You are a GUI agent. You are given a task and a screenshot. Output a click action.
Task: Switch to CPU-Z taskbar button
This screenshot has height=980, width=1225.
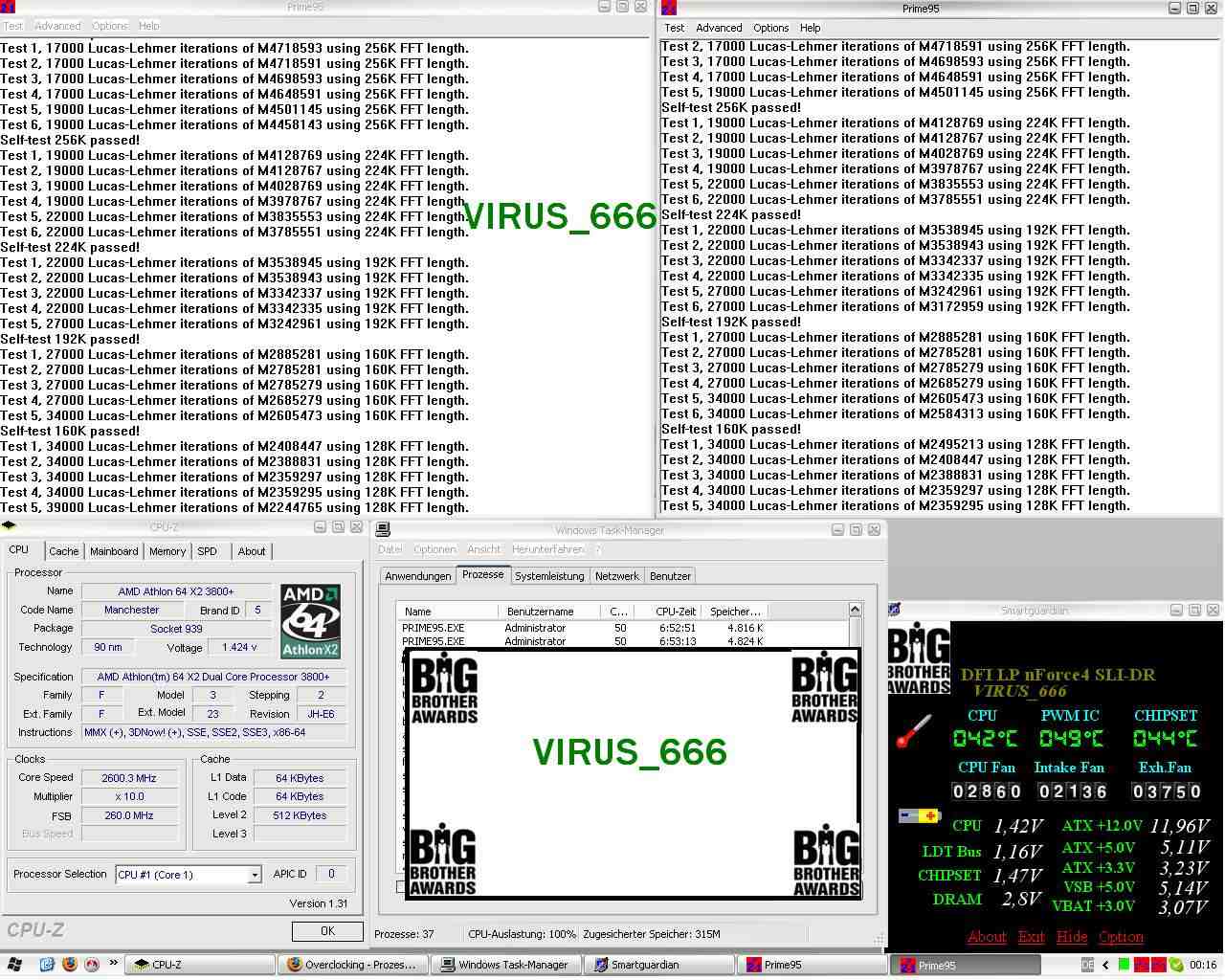point(200,965)
